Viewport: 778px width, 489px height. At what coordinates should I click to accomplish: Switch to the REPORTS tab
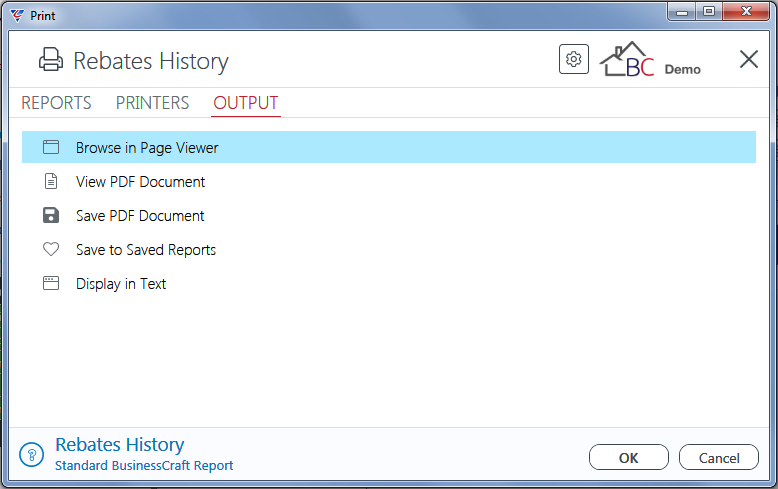coord(56,103)
